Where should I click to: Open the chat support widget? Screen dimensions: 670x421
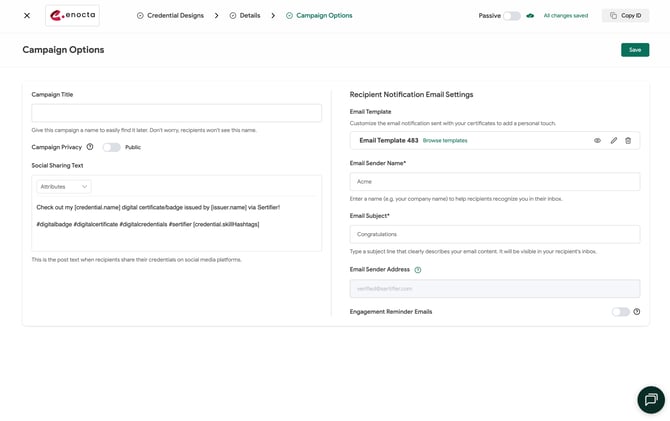pos(651,400)
